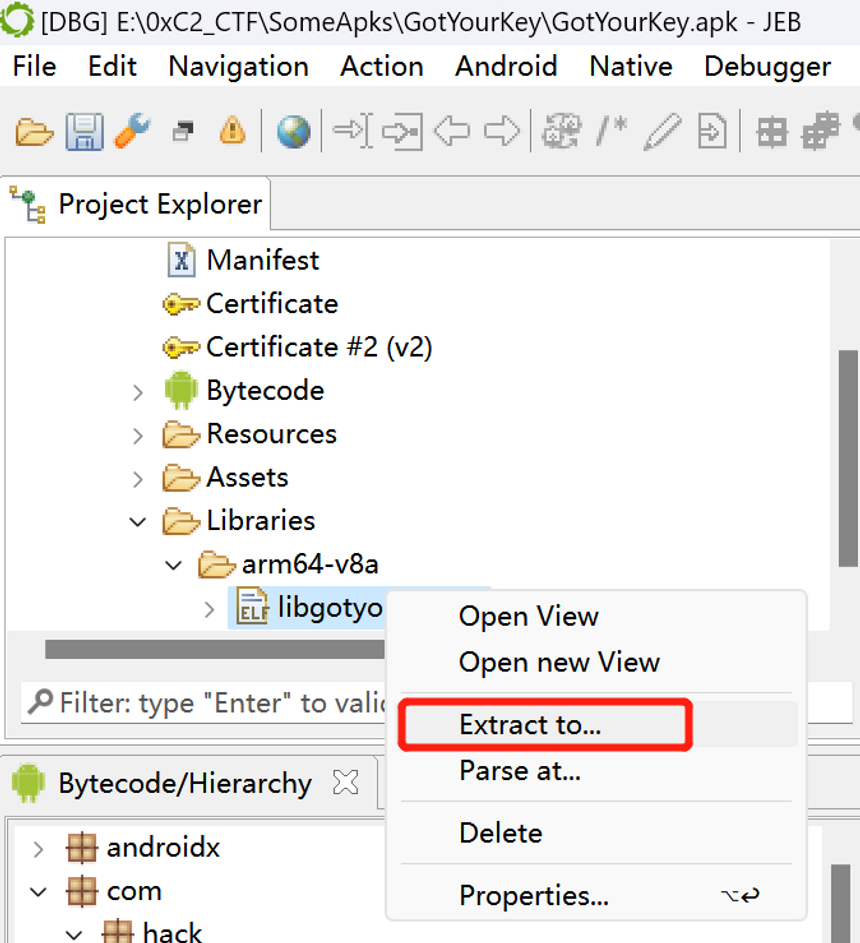
Task: Select the pencil rename icon
Action: [662, 130]
